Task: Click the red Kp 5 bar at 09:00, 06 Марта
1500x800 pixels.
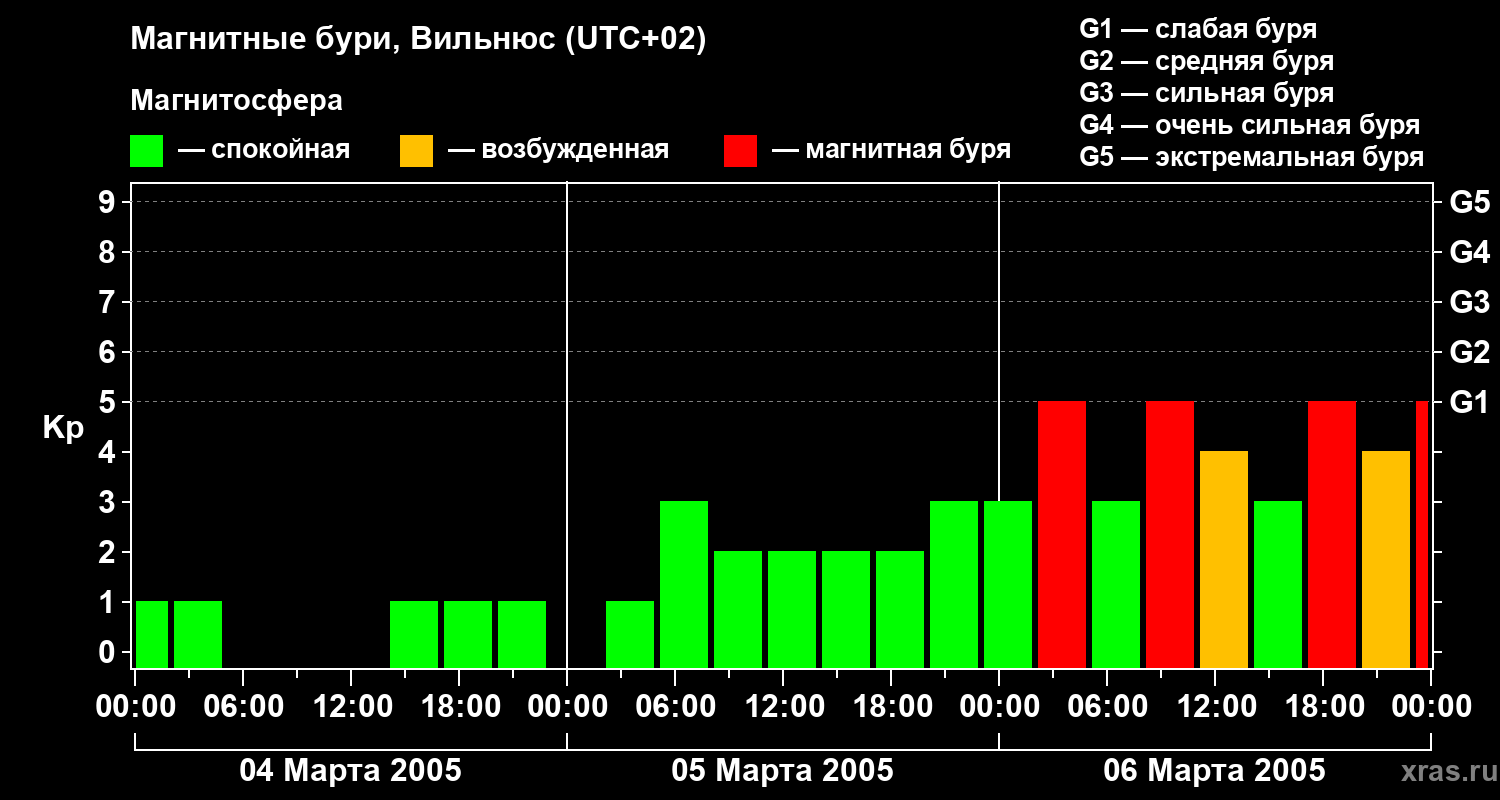Action: (1170, 535)
